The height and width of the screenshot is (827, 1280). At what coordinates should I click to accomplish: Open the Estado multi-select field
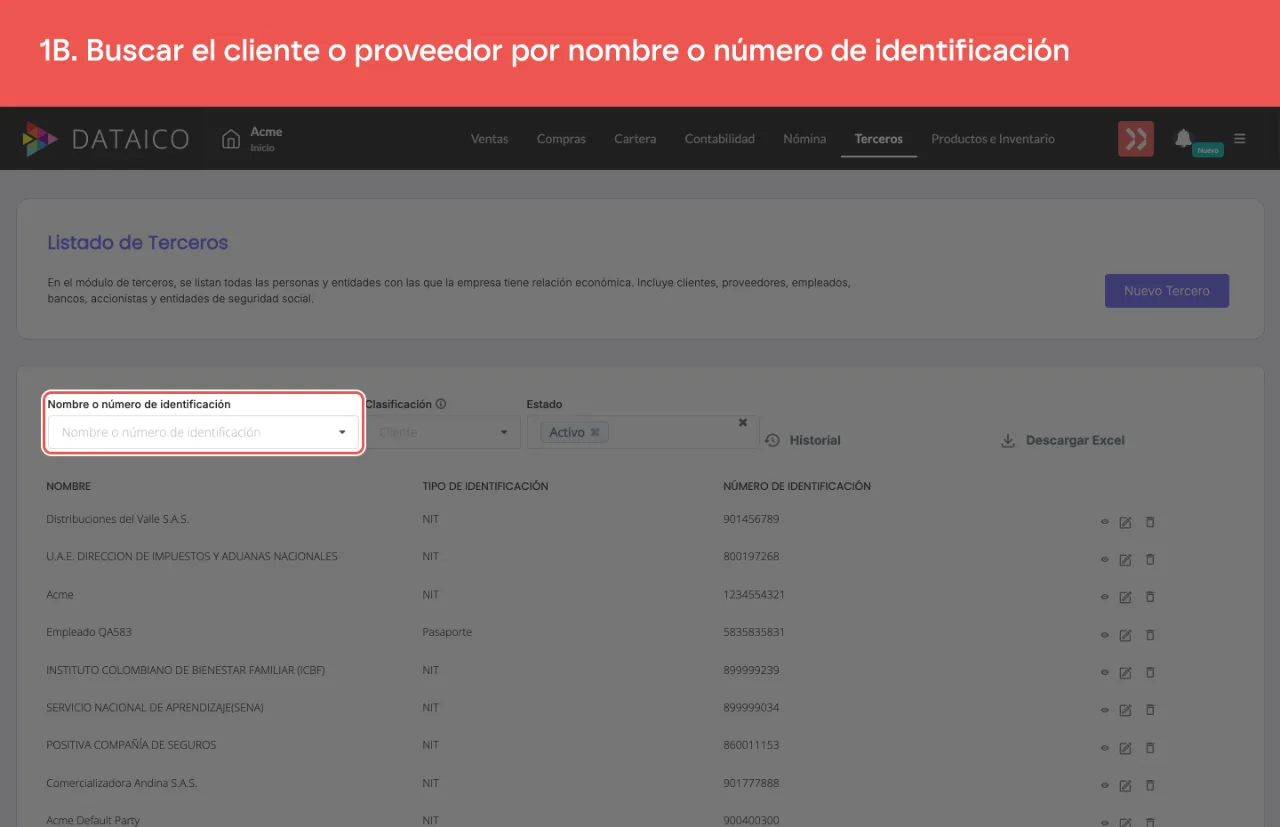coord(643,432)
